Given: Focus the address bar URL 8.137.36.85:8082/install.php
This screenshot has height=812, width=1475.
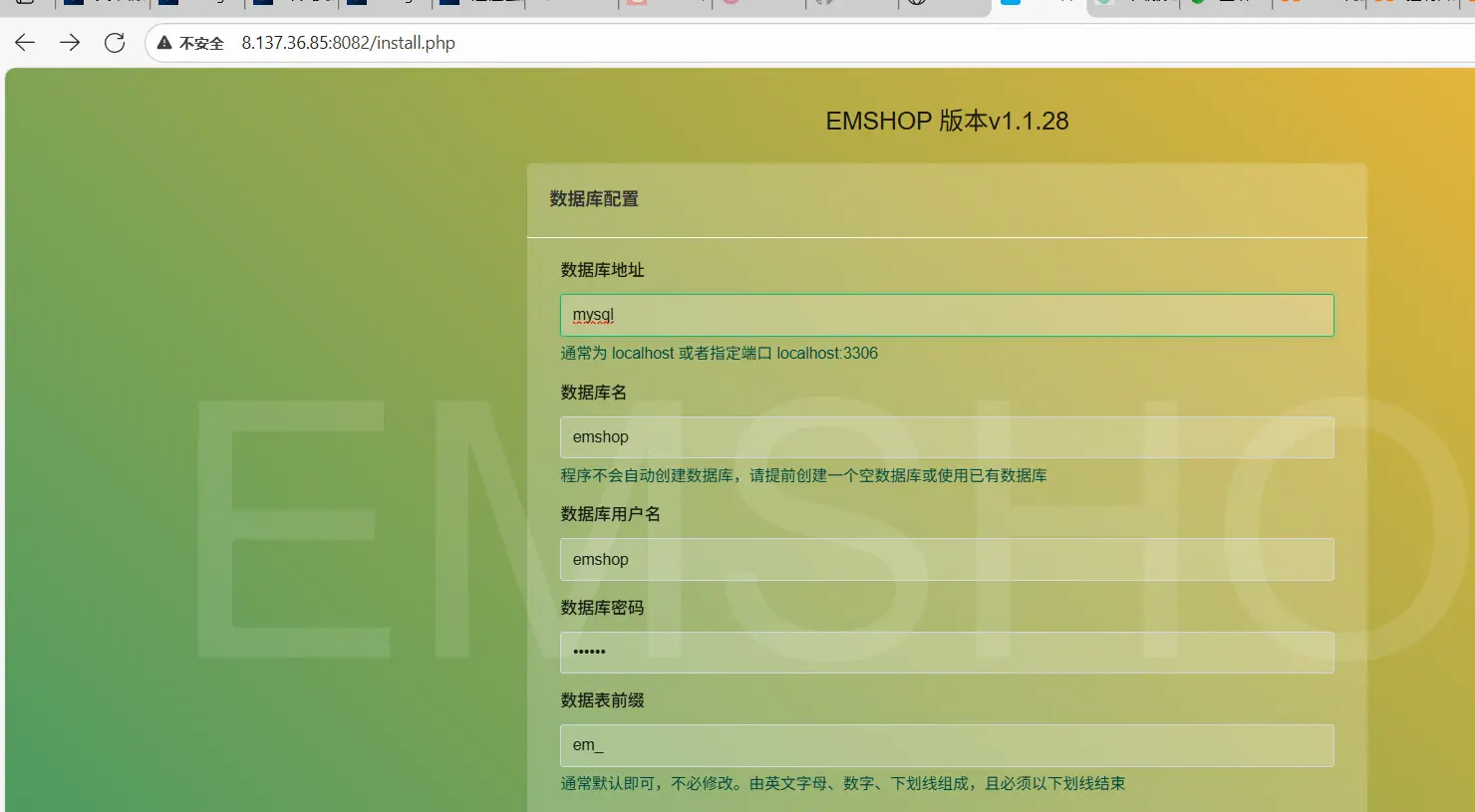Looking at the screenshot, I should [x=348, y=43].
